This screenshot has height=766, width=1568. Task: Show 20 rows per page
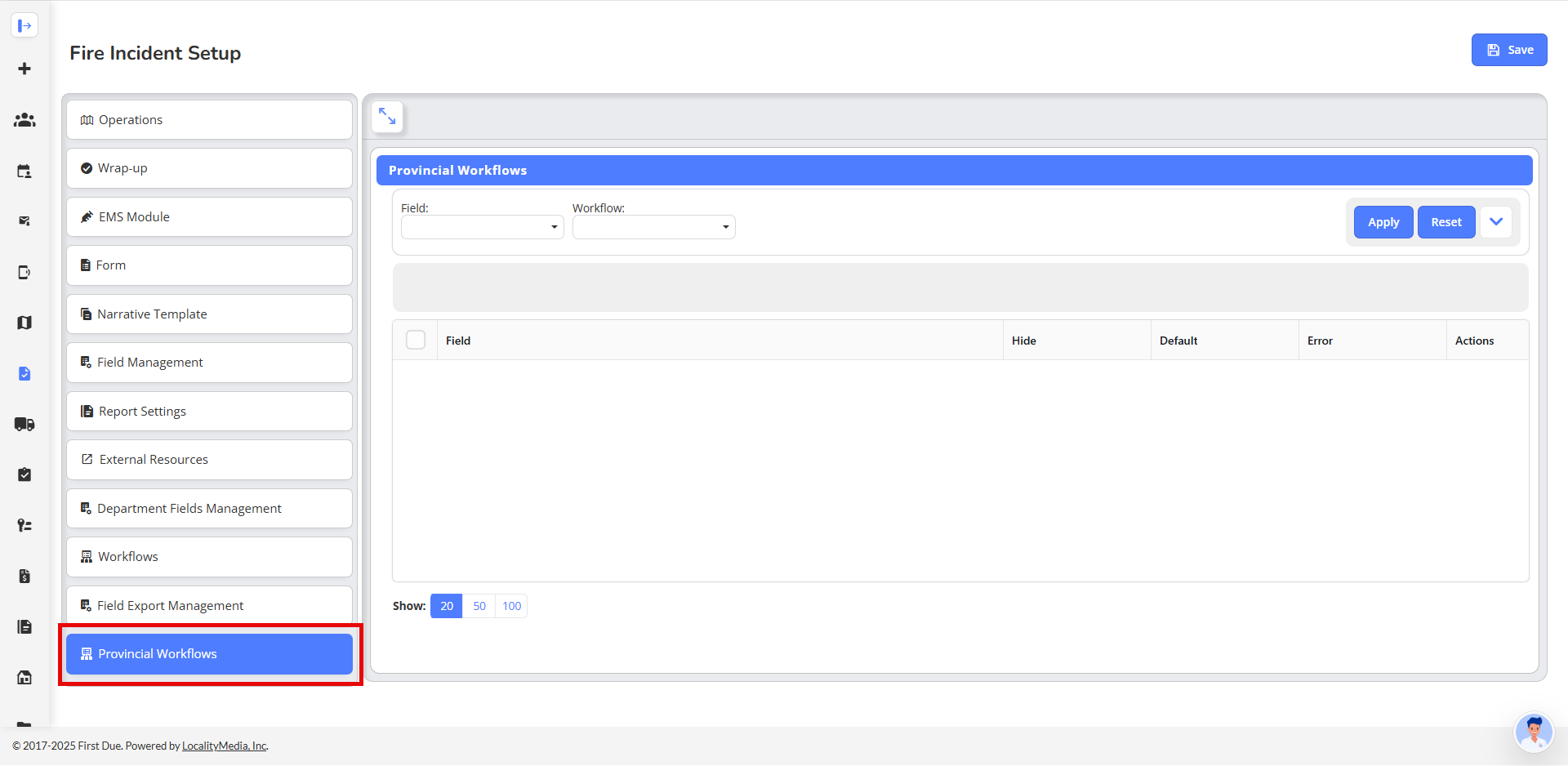[447, 606]
